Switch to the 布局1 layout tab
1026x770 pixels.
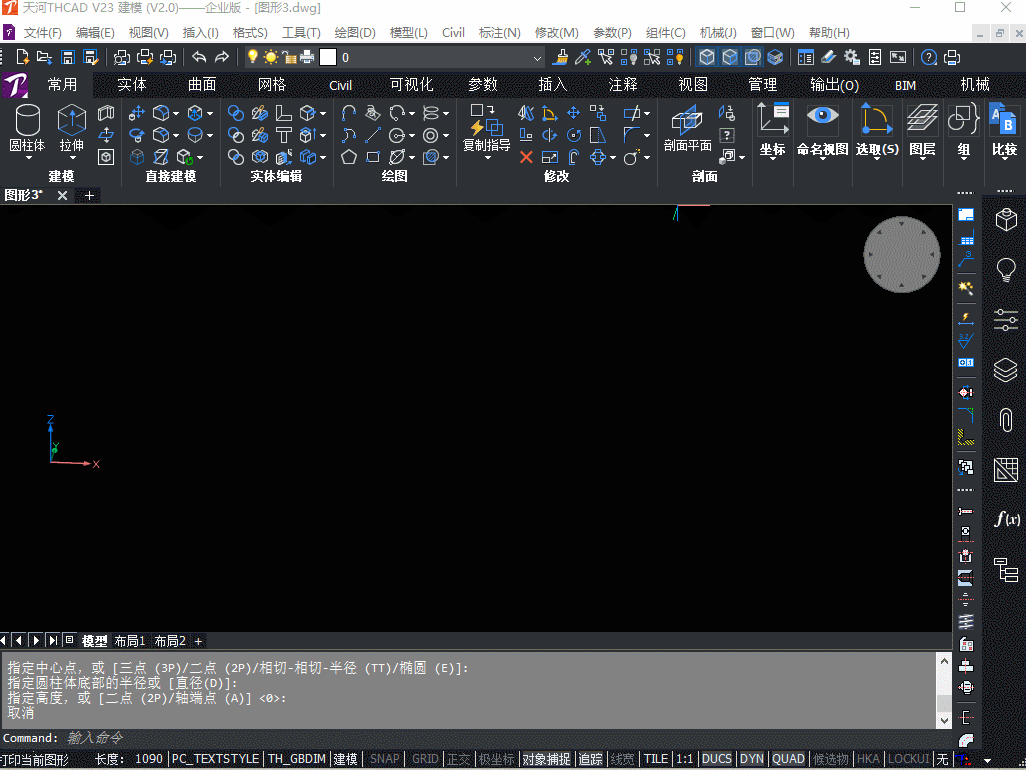point(129,640)
